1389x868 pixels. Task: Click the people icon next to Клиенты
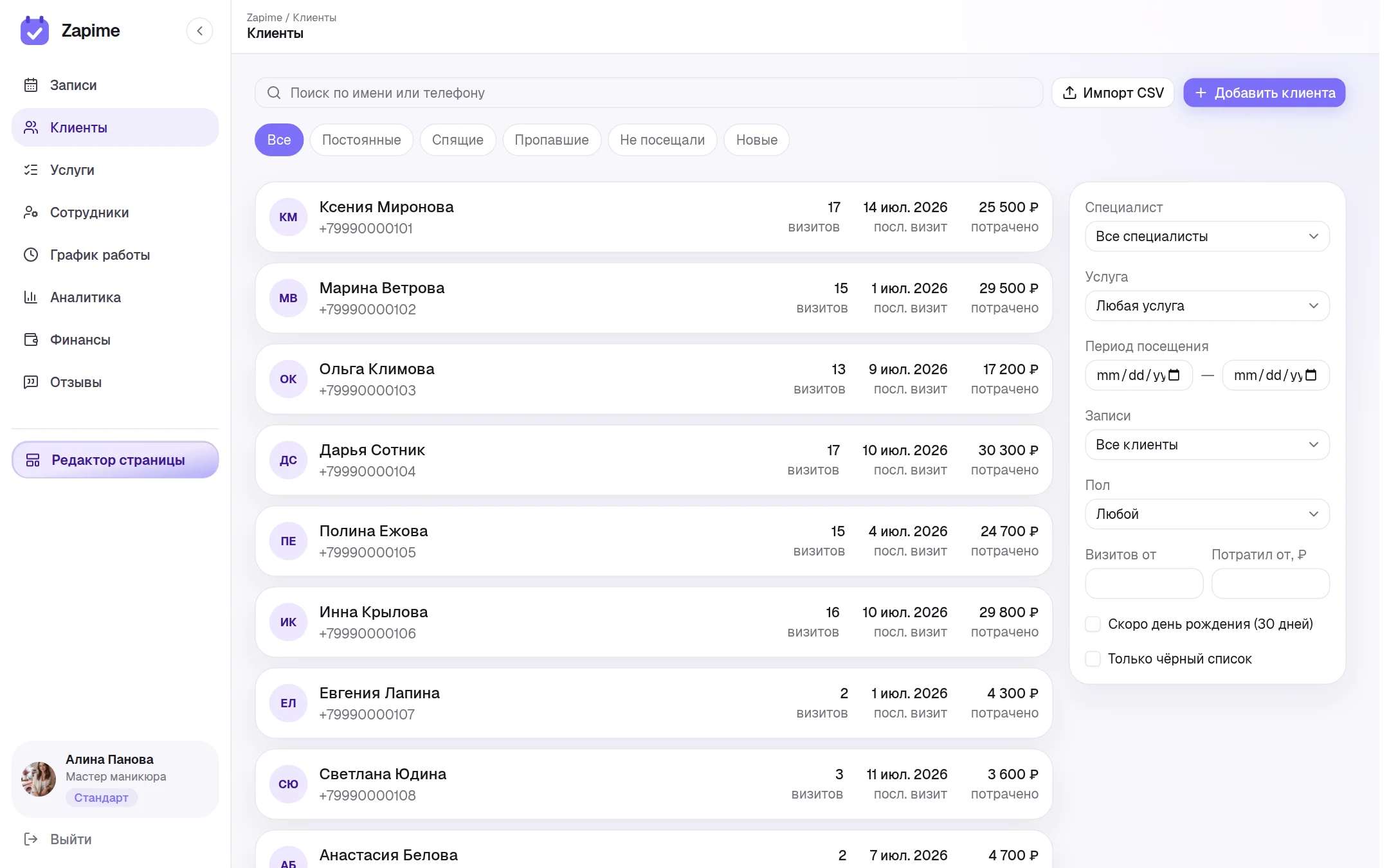(x=31, y=127)
